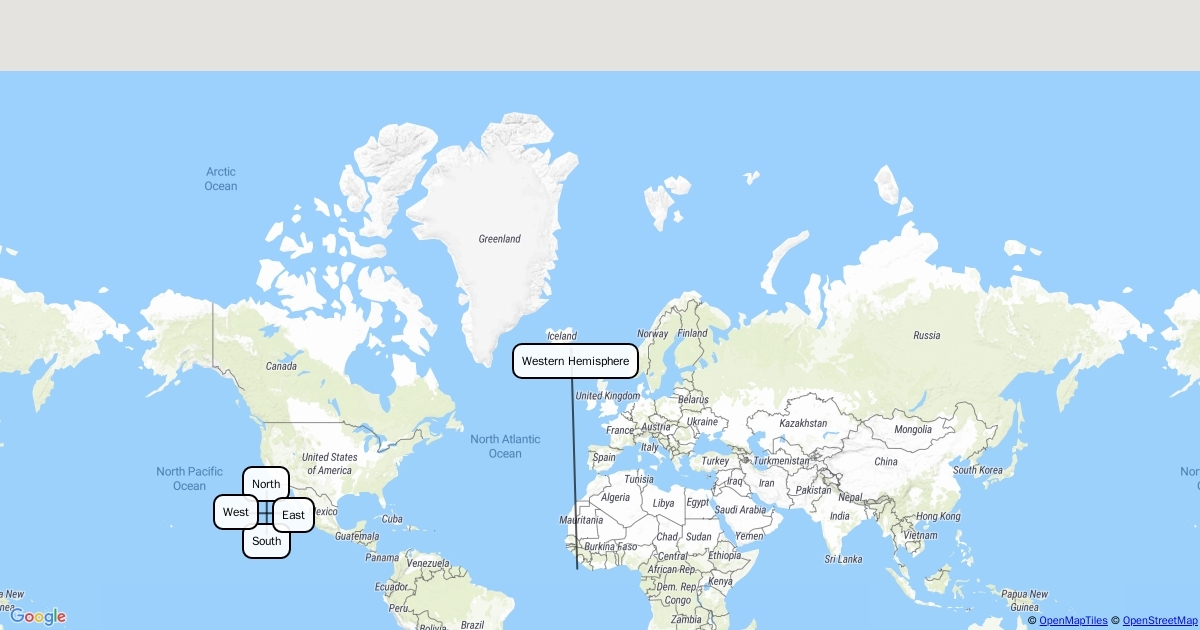Click the grid square between the direction labels

pyautogui.click(x=265, y=513)
